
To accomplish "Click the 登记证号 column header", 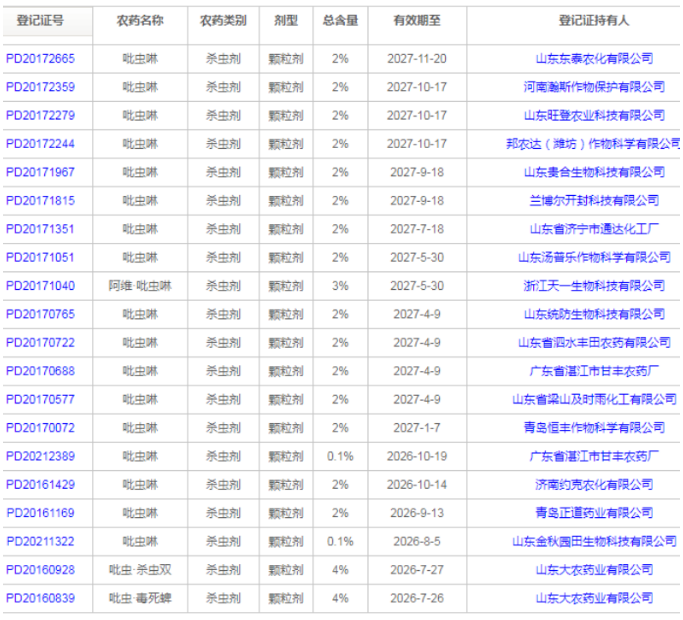I will coord(40,20).
